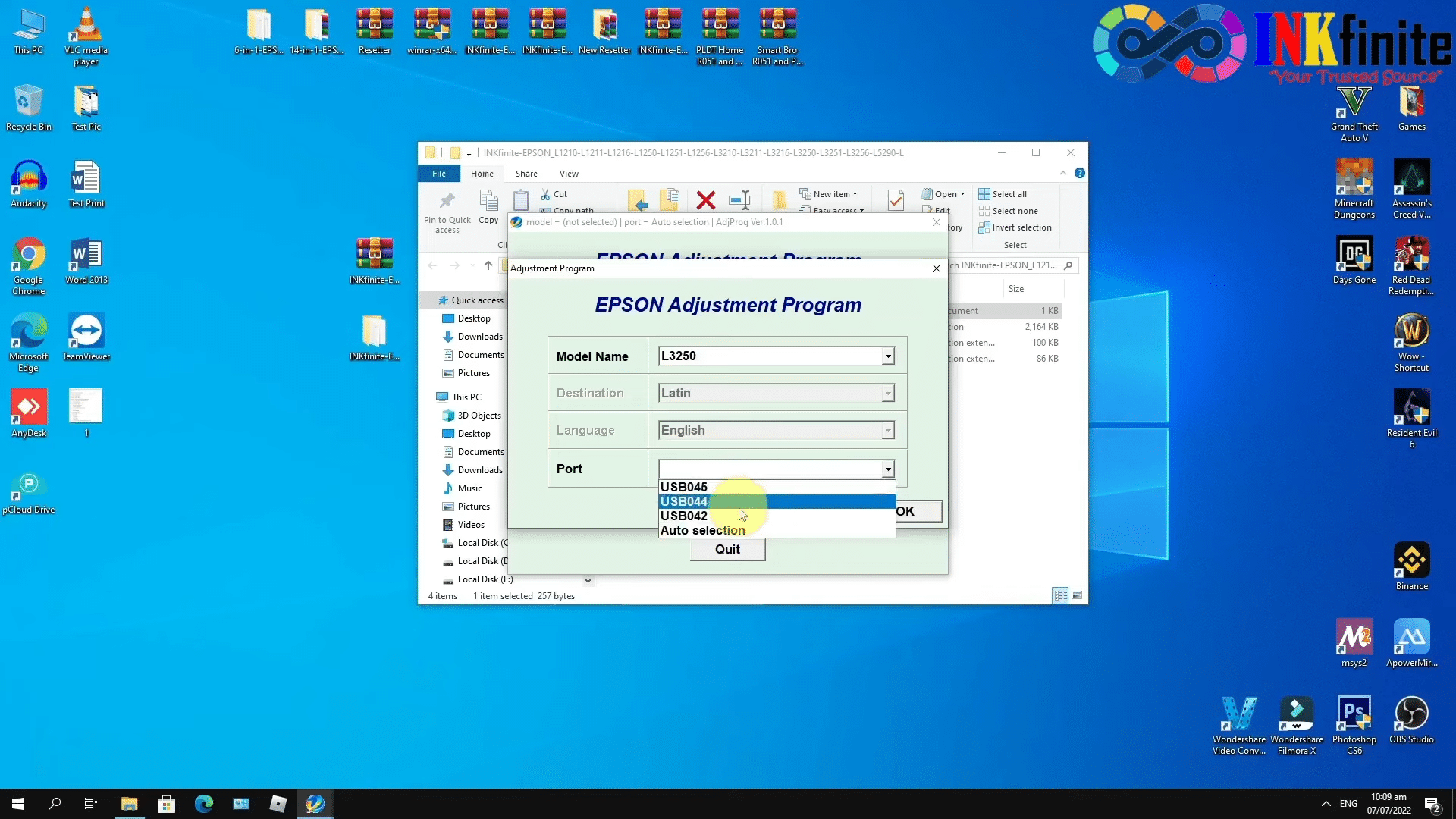
Task: Open the Recycle Bin desktop icon
Action: point(29,108)
